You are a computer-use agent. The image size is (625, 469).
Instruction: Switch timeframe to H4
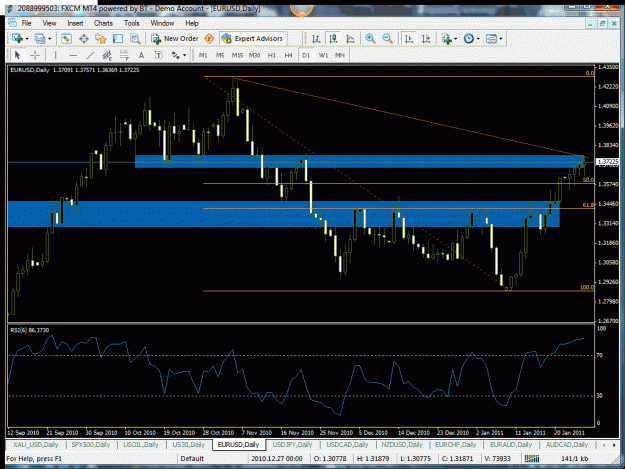click(289, 55)
